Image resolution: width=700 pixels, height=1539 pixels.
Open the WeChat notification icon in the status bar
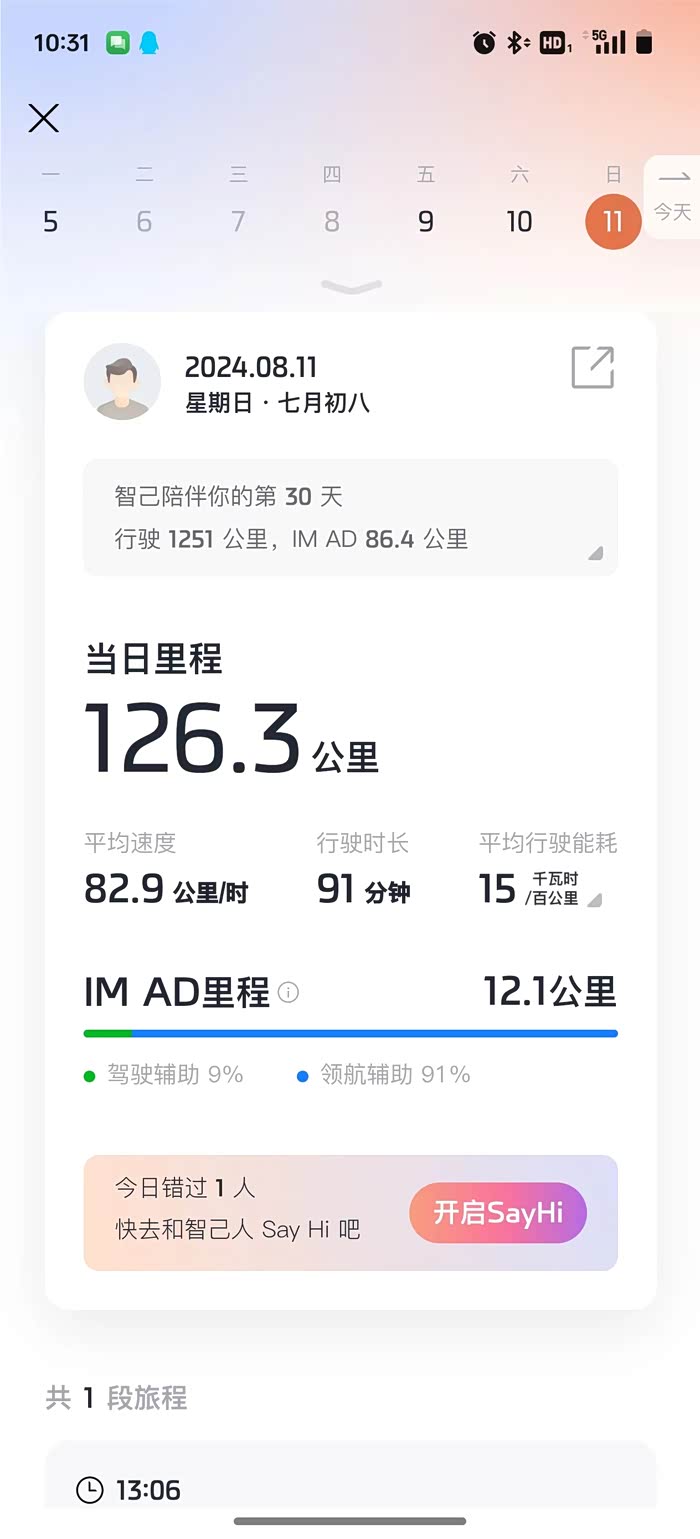click(118, 43)
